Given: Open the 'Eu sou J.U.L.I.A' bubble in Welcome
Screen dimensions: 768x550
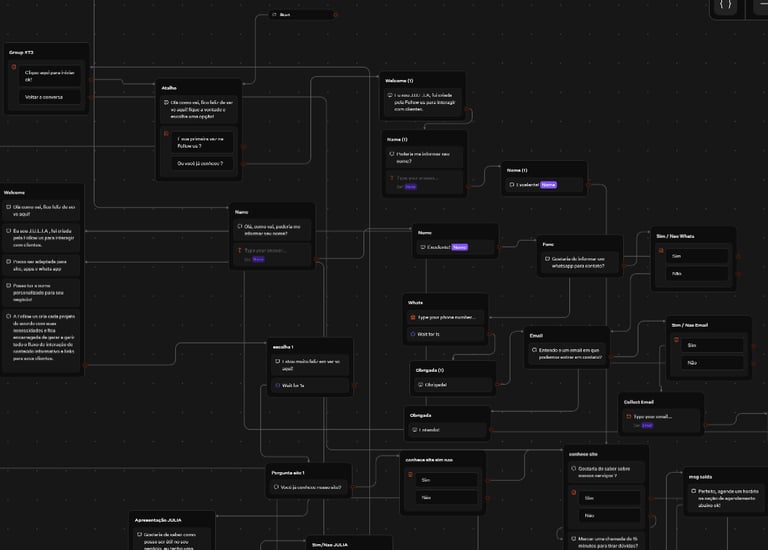Looking at the screenshot, I should click(x=41, y=238).
